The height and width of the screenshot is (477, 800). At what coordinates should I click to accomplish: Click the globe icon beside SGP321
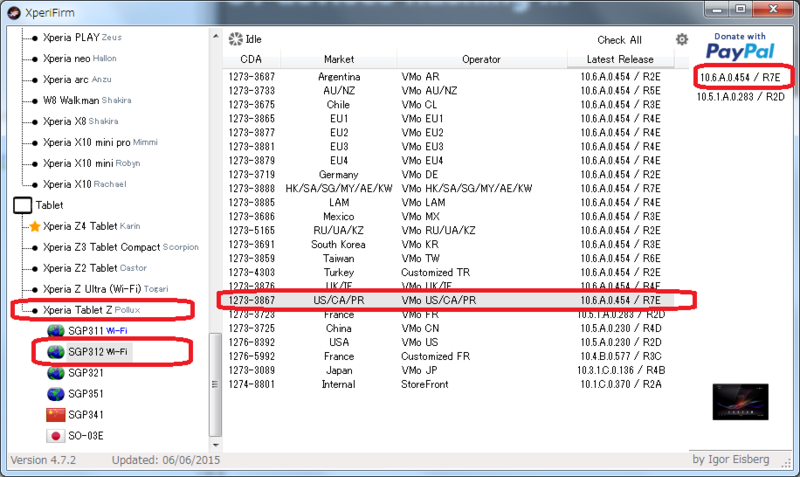[x=56, y=373]
